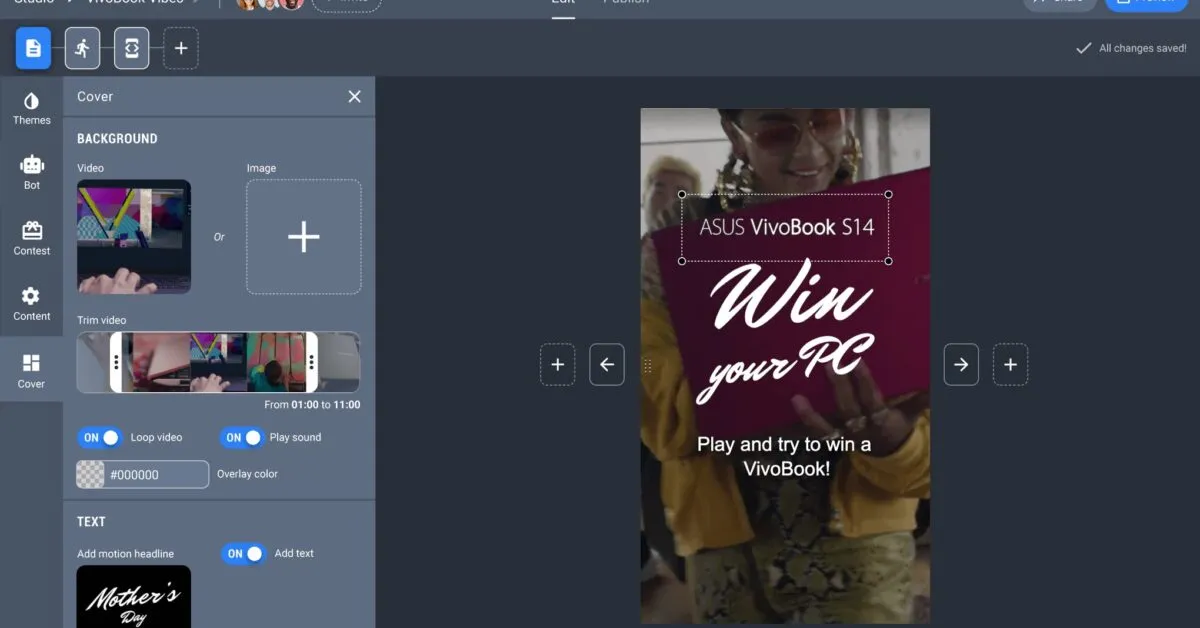Select the background video thumbnail
The image size is (1200, 628).
click(x=134, y=237)
